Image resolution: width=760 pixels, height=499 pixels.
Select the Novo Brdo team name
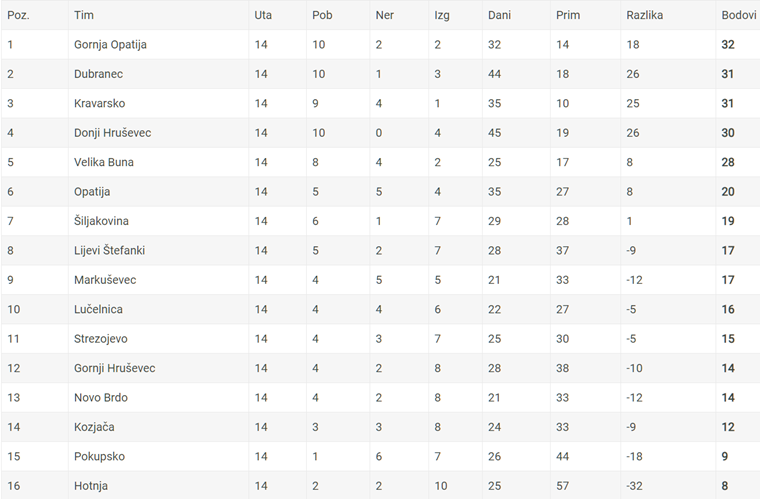(x=101, y=398)
